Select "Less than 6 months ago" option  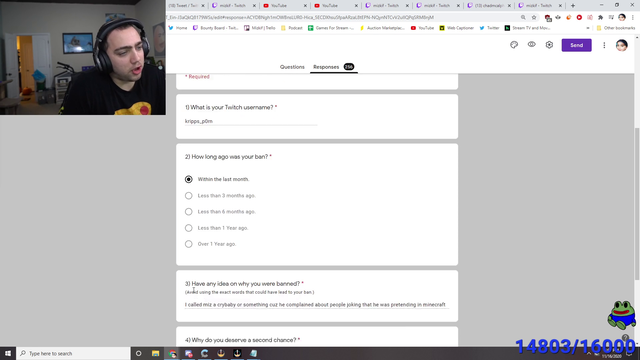(189, 211)
